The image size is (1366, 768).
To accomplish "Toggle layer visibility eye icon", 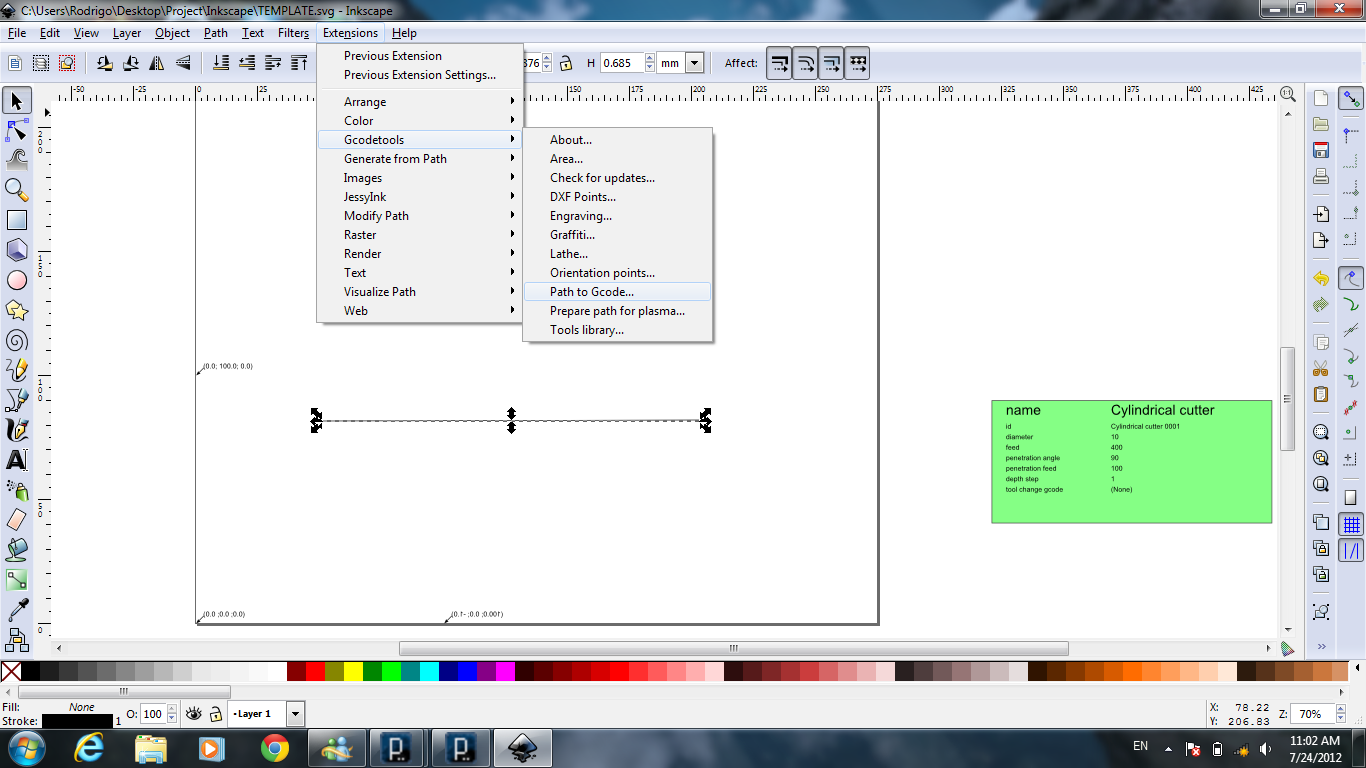I will (193, 714).
